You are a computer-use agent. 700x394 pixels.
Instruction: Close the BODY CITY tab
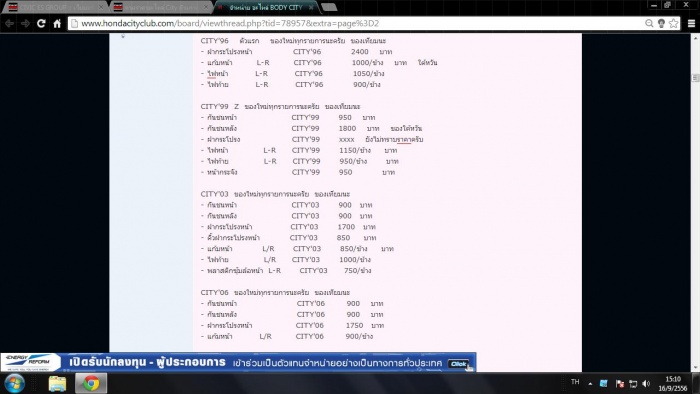(x=311, y=7)
